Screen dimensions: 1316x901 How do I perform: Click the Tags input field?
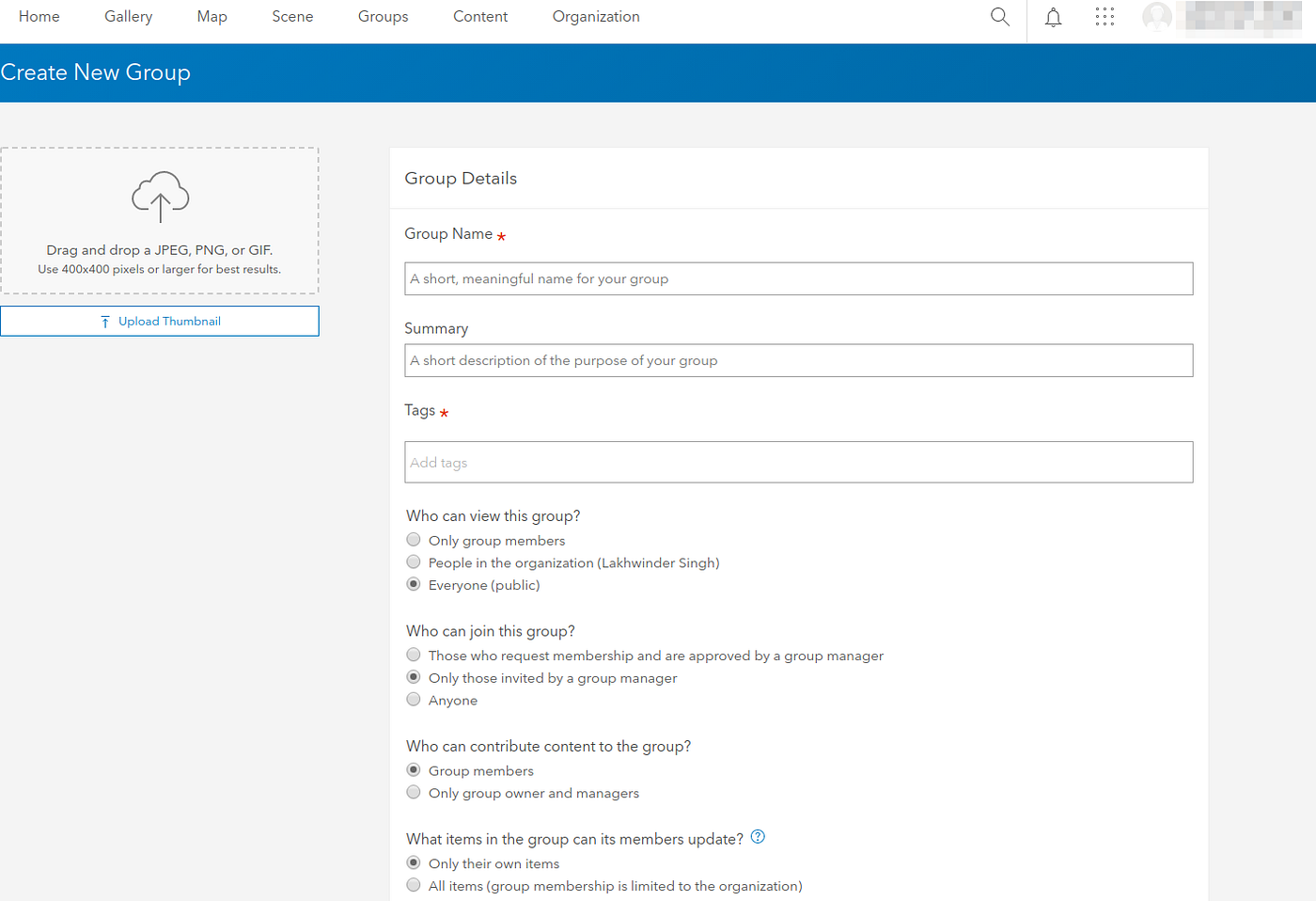tap(799, 462)
